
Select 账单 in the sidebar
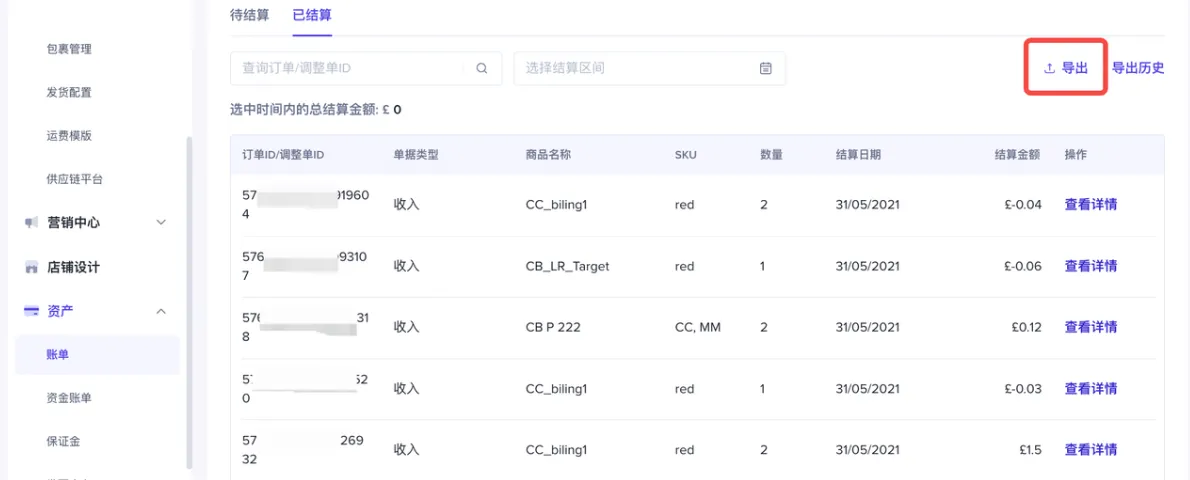point(97,354)
